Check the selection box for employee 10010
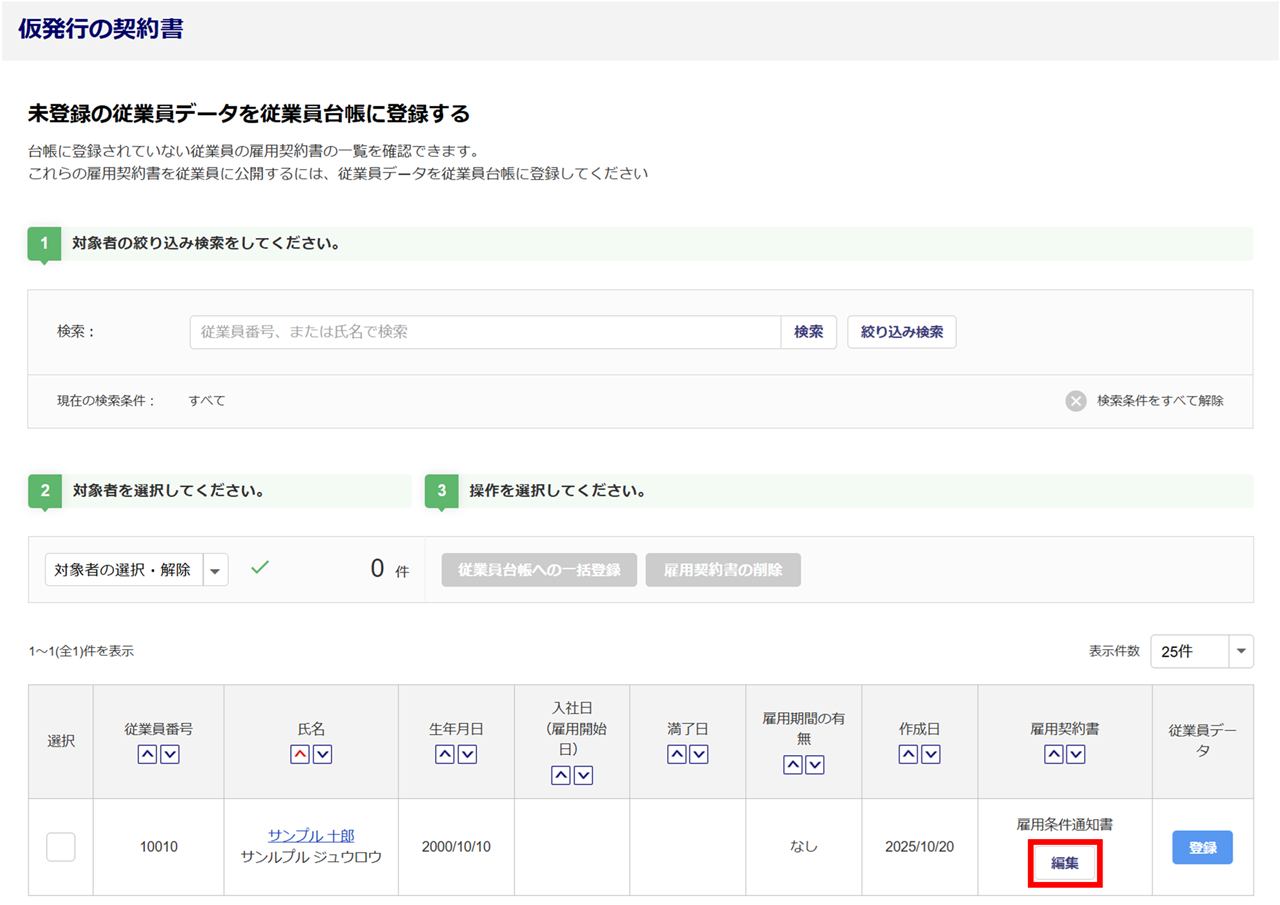Image resolution: width=1280 pixels, height=905 pixels. pos(61,847)
